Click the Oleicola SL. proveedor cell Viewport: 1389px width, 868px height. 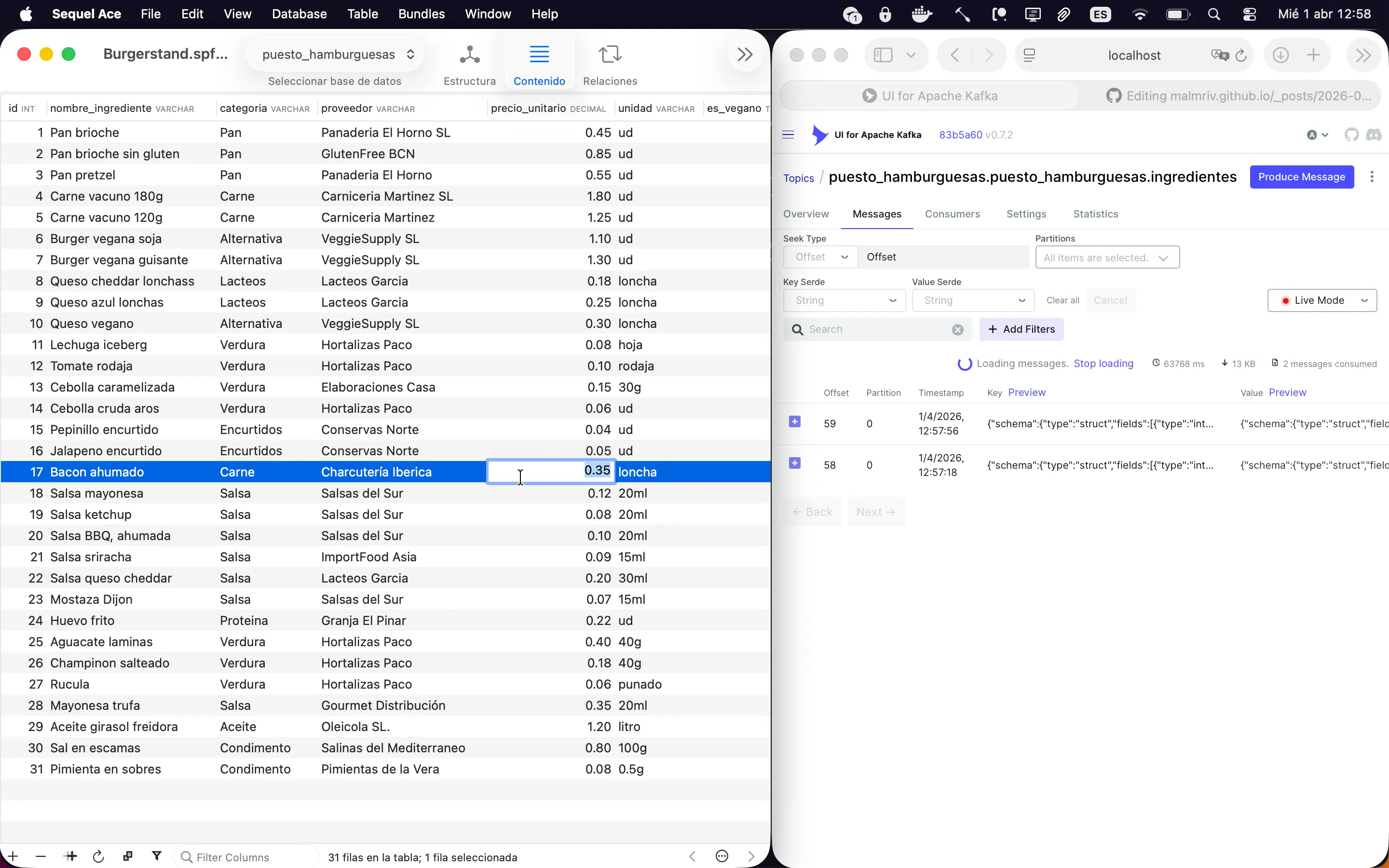click(x=402, y=727)
